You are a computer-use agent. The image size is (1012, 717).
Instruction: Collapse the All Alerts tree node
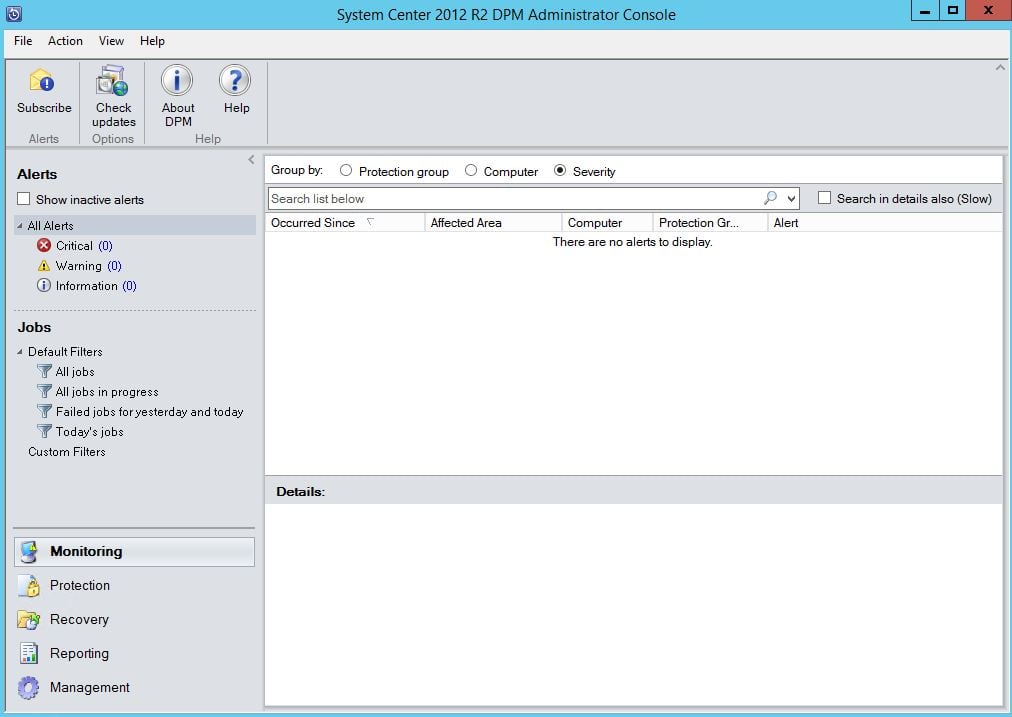point(20,226)
